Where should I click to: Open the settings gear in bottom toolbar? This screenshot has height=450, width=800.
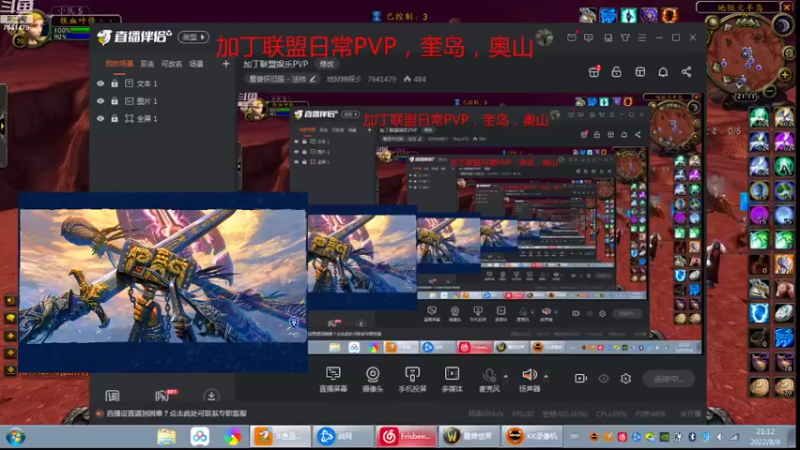pos(626,378)
